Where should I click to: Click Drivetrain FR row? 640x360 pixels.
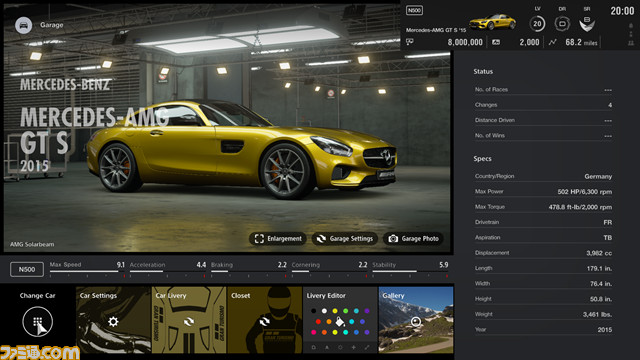543,222
